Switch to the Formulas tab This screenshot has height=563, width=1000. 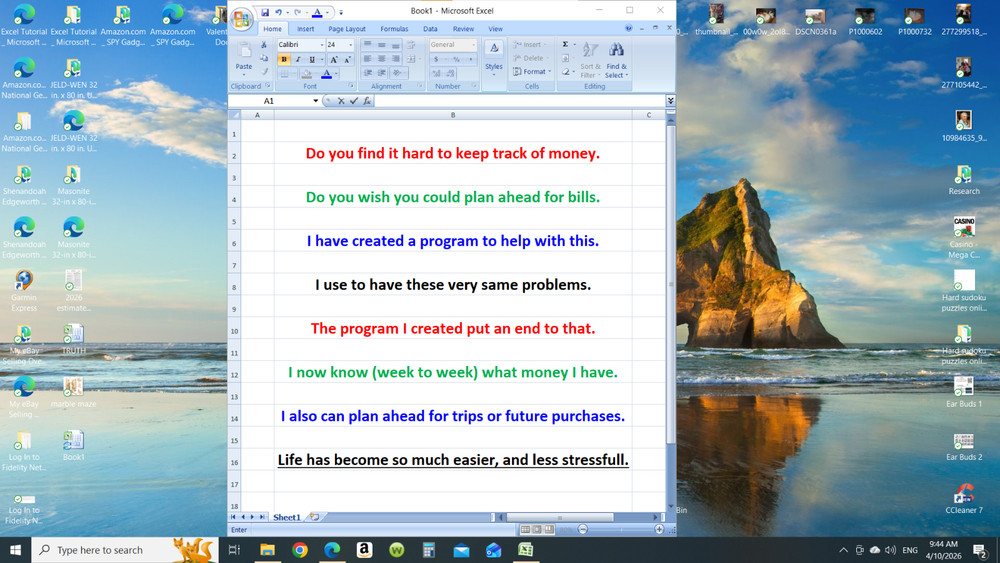tap(394, 29)
